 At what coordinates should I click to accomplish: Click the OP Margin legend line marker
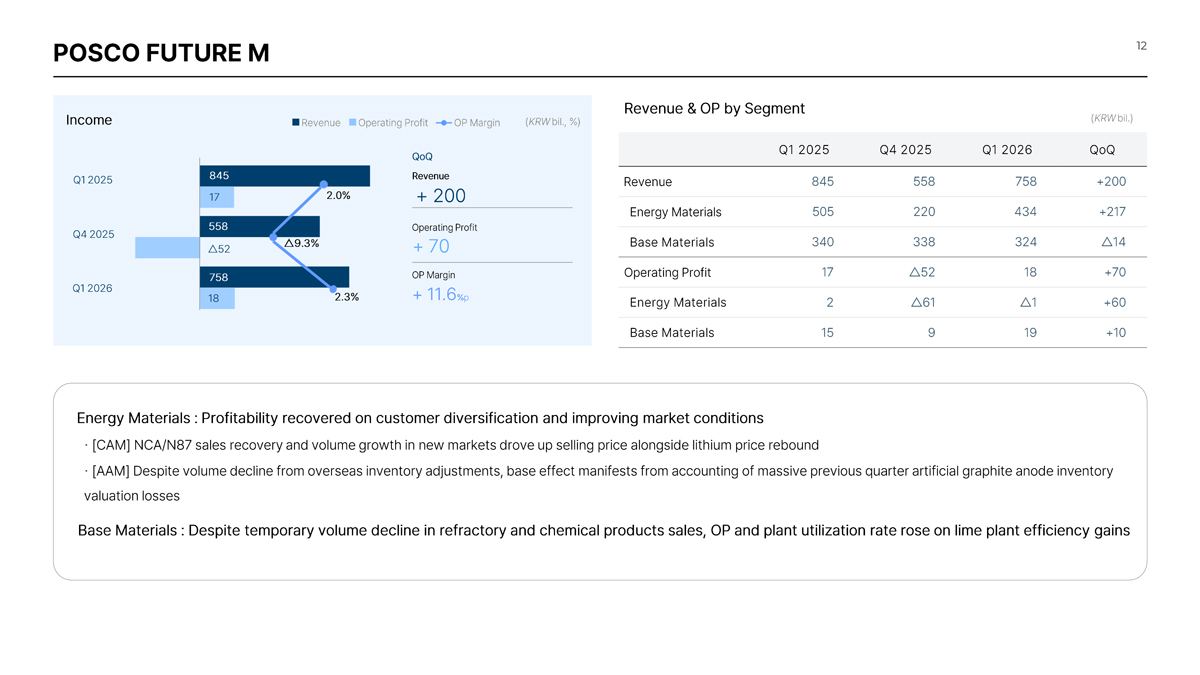[443, 123]
